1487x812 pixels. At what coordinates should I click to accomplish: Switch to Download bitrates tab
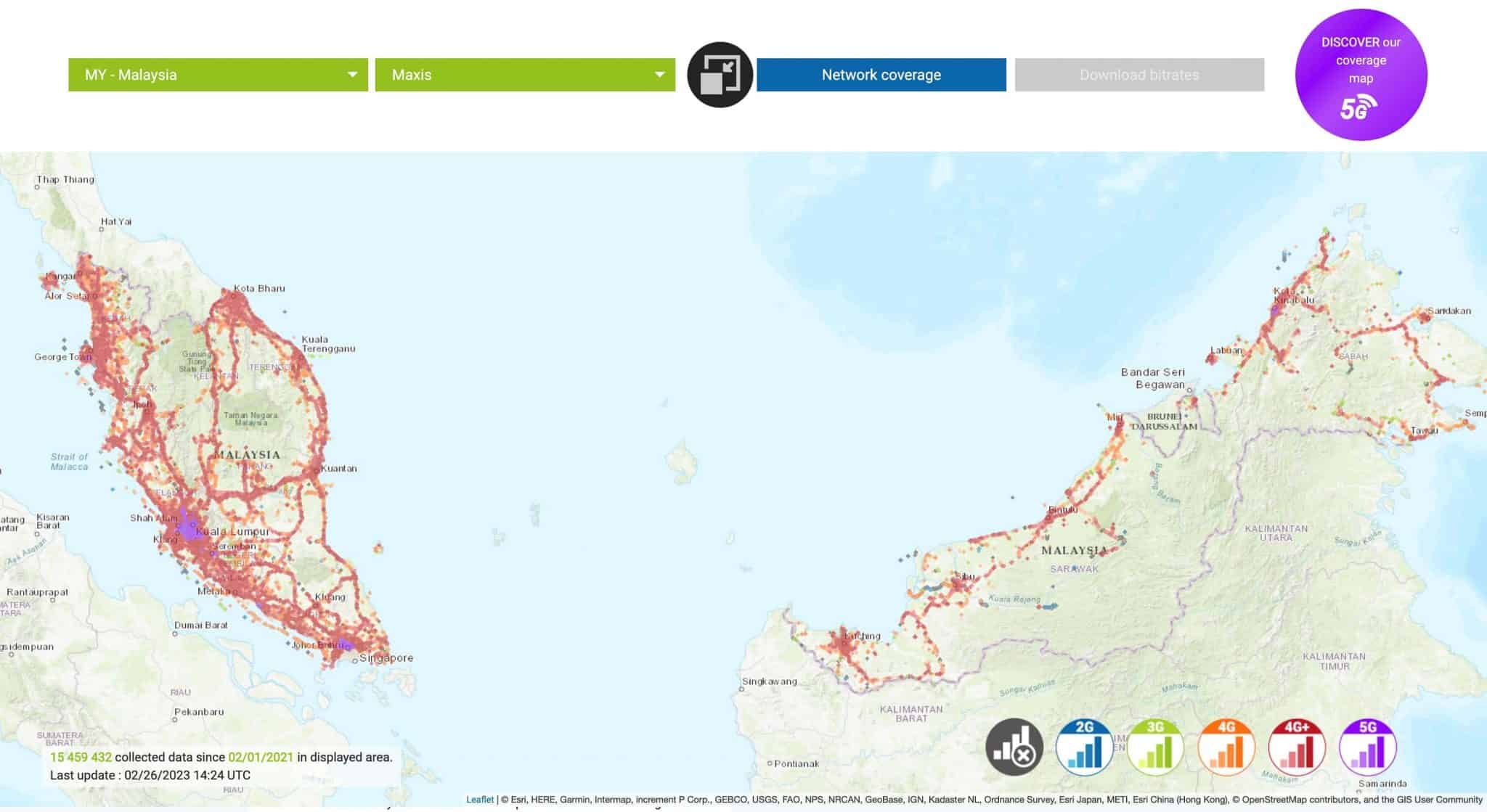(1138, 75)
